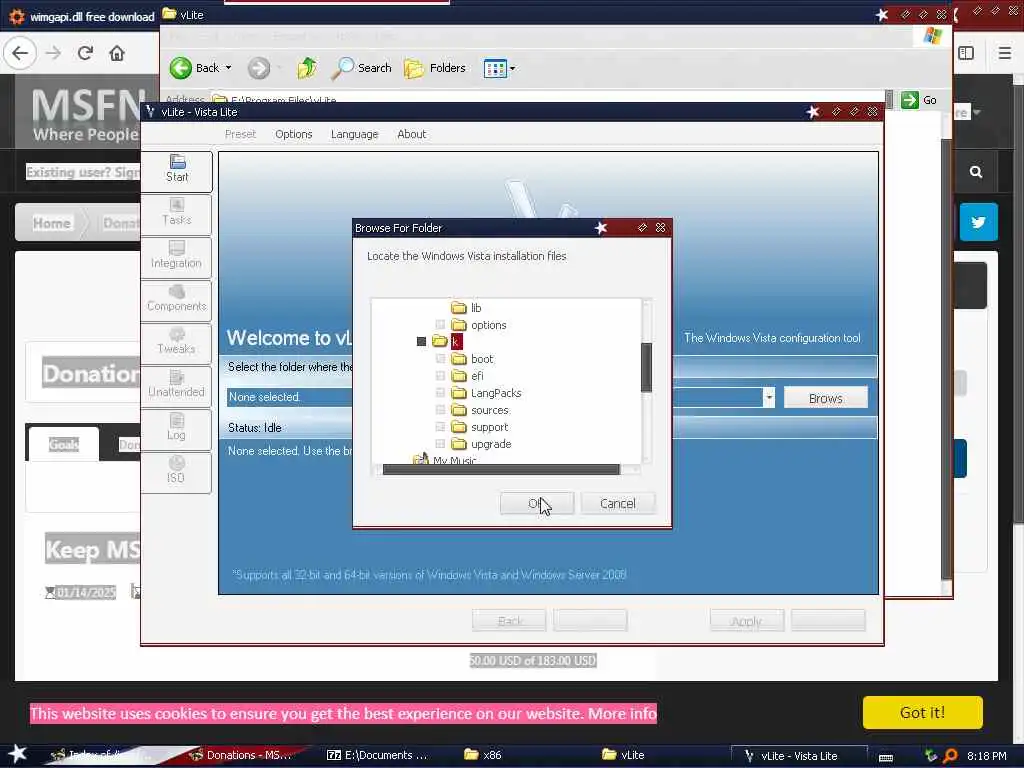This screenshot has width=1024, height=768.
Task: Select the Tasks sidebar icon in vLite
Action: coord(176,212)
